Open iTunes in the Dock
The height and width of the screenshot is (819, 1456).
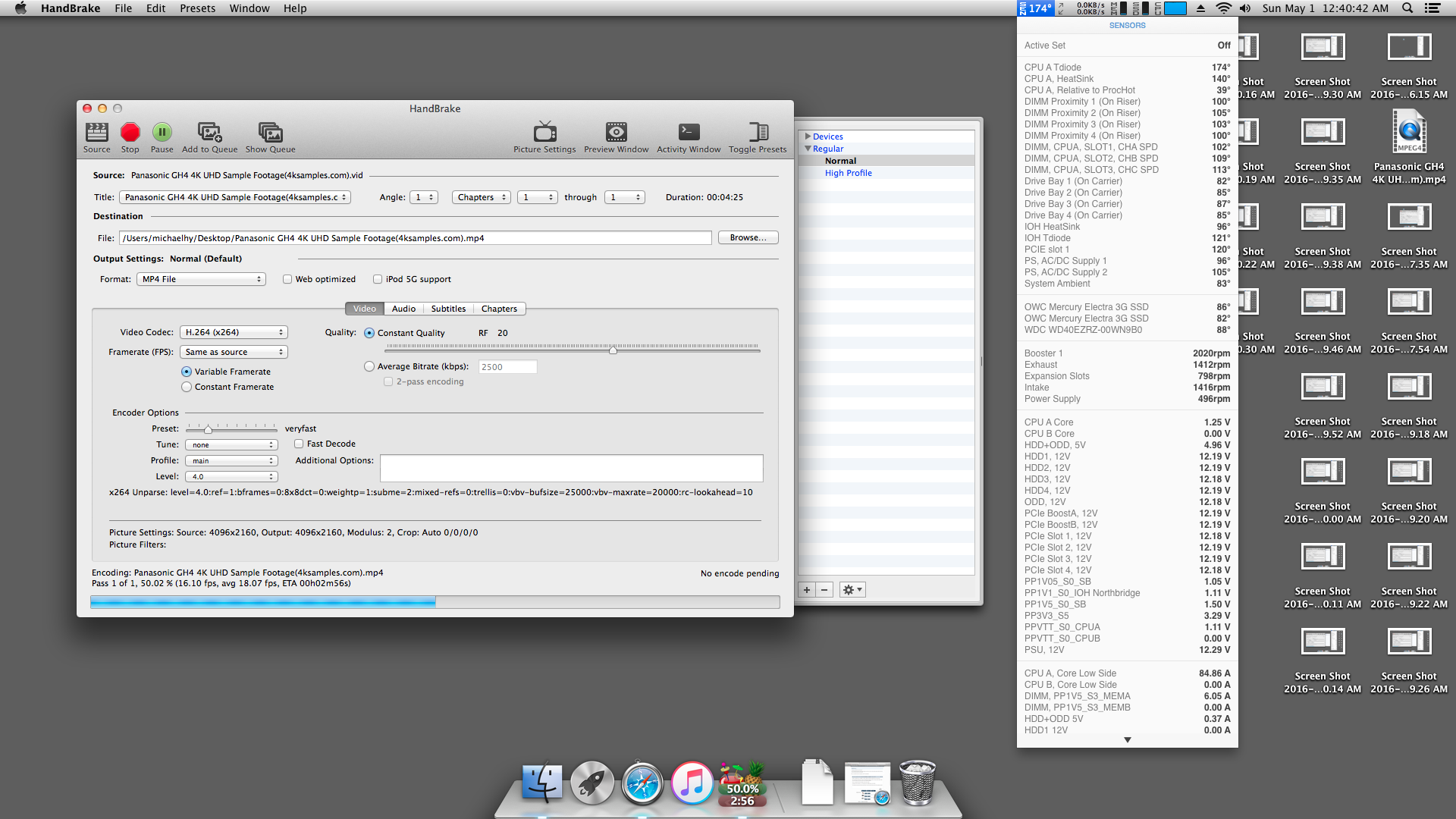[x=692, y=783]
